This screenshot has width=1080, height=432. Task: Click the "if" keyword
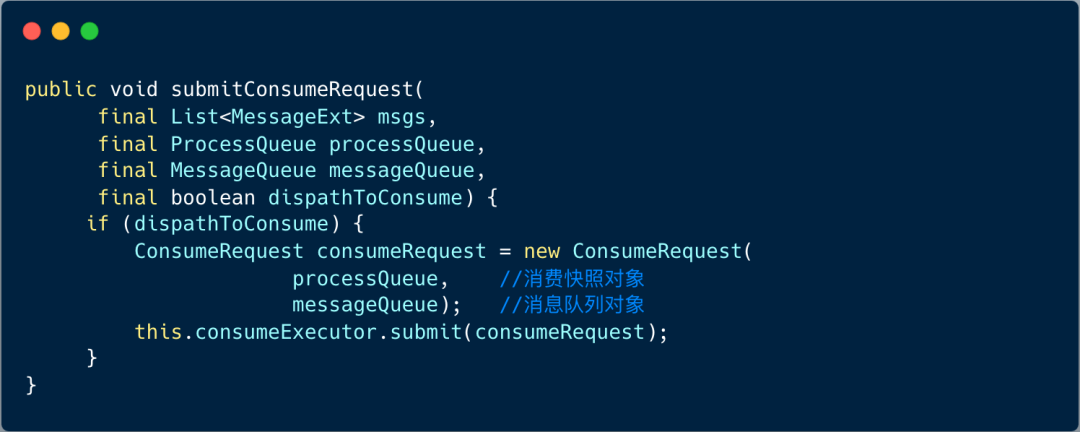pyautogui.click(x=97, y=224)
